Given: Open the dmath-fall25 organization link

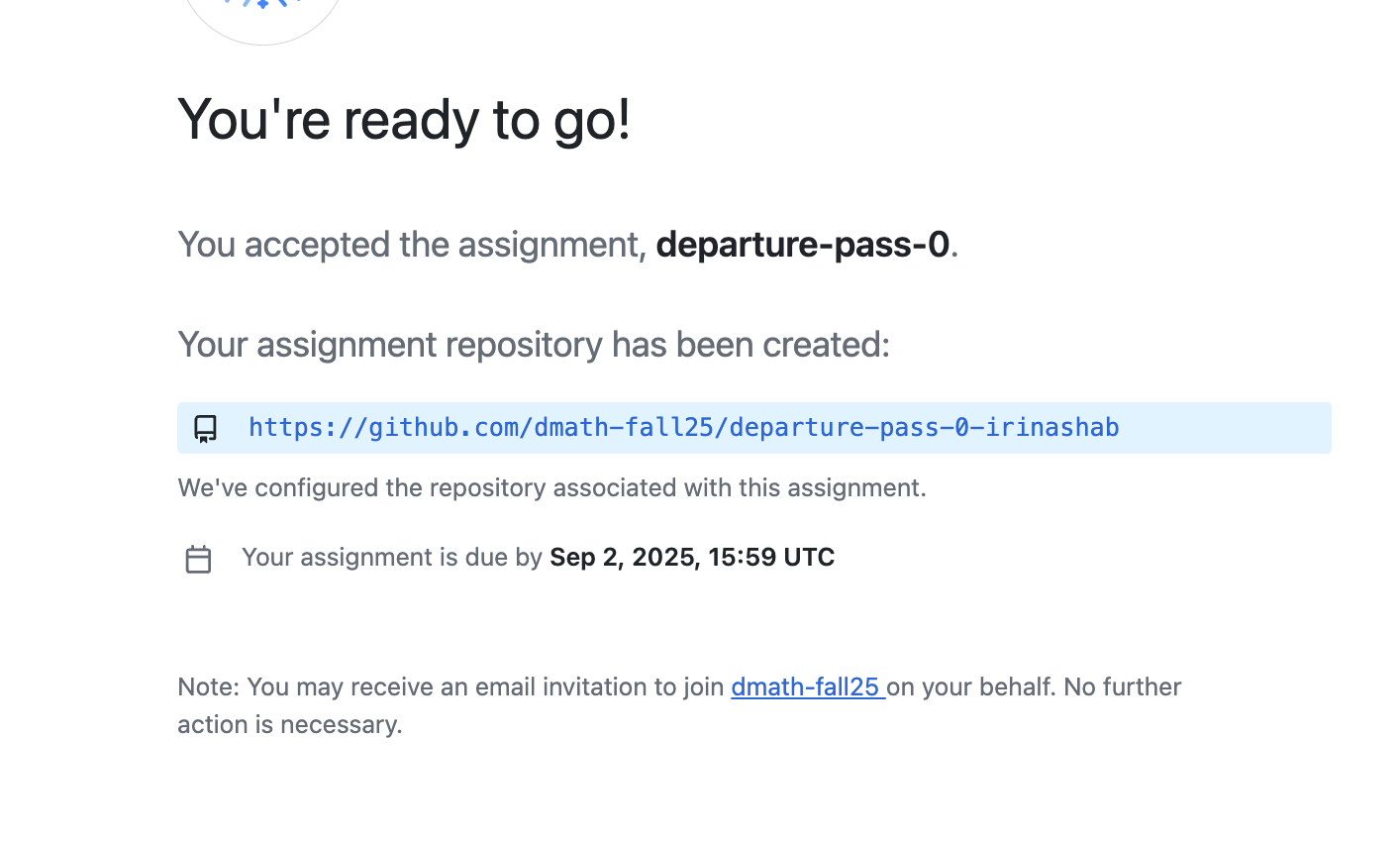Looking at the screenshot, I should click(807, 686).
